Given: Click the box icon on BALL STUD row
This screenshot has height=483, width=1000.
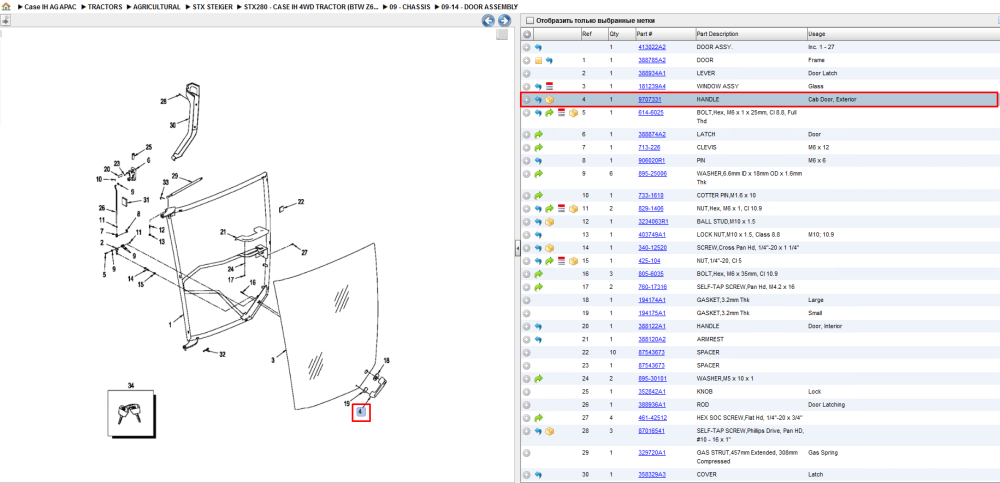Looking at the screenshot, I should pos(549,222).
